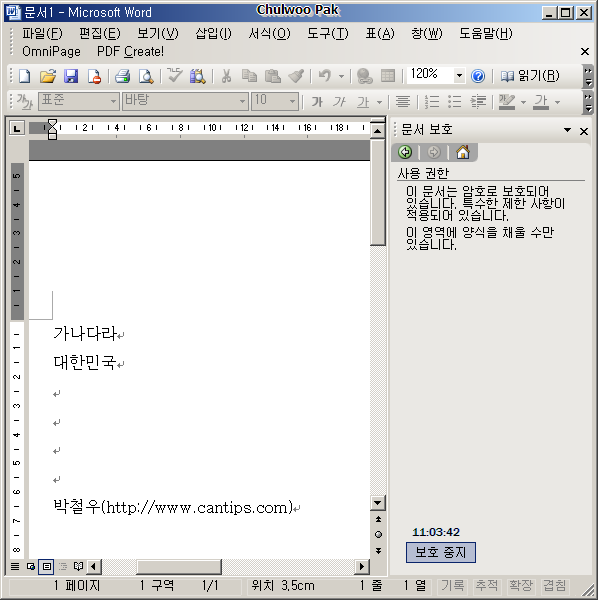The width and height of the screenshot is (598, 600).
Task: Switch to Normal view icon at bottom-left
Action: click(15, 566)
